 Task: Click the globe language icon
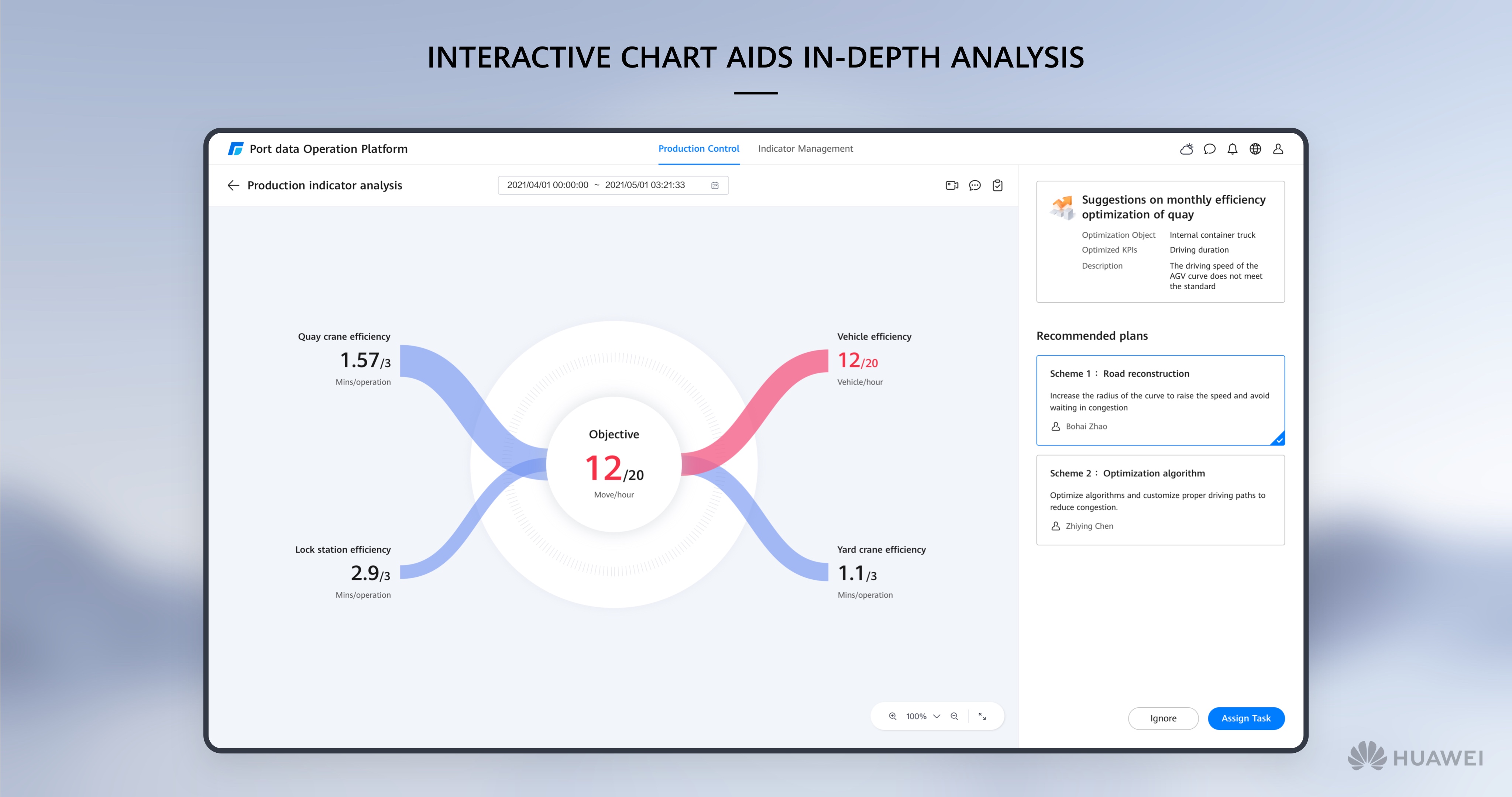point(1255,149)
